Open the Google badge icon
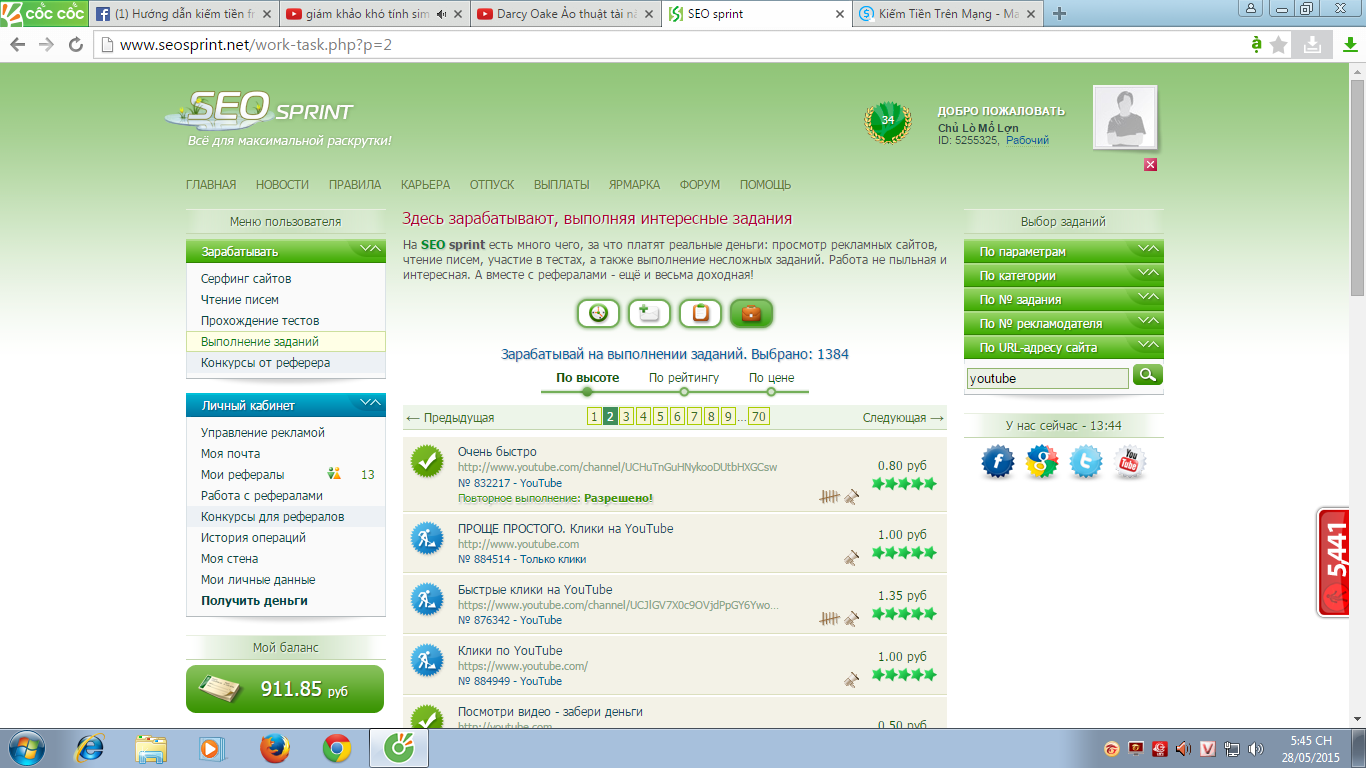Screen dimensions: 1366x768 pyautogui.click(x=1042, y=461)
